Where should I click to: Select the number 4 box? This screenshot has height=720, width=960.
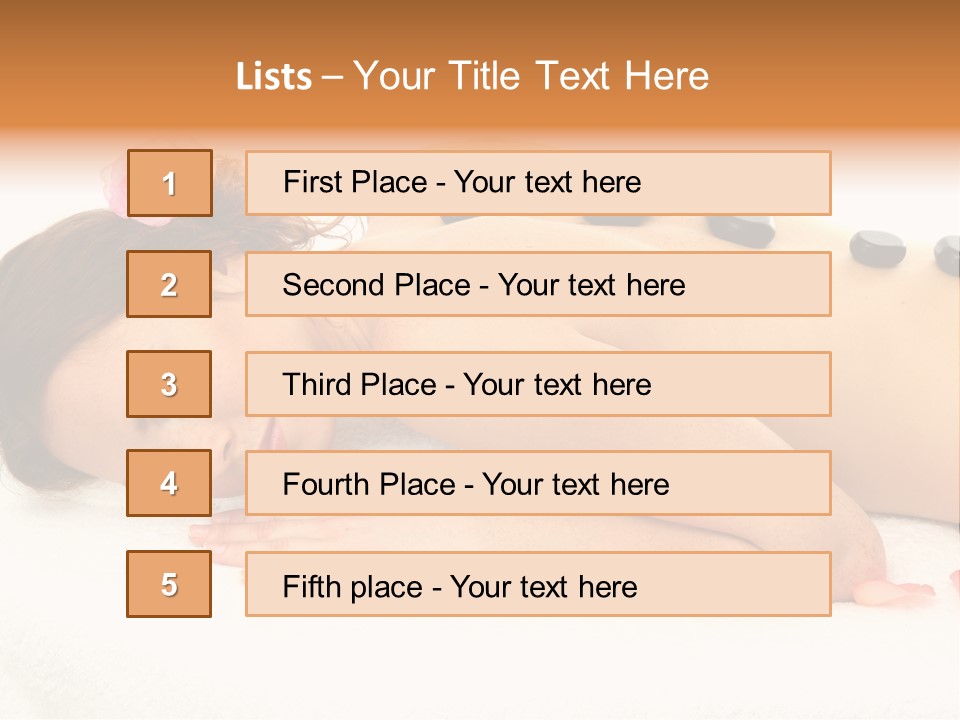169,483
